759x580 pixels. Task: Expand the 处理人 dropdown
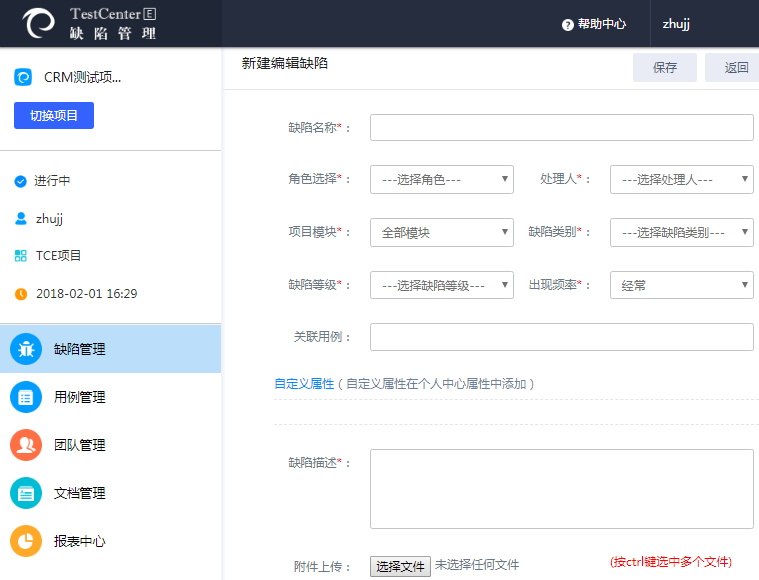pos(681,180)
